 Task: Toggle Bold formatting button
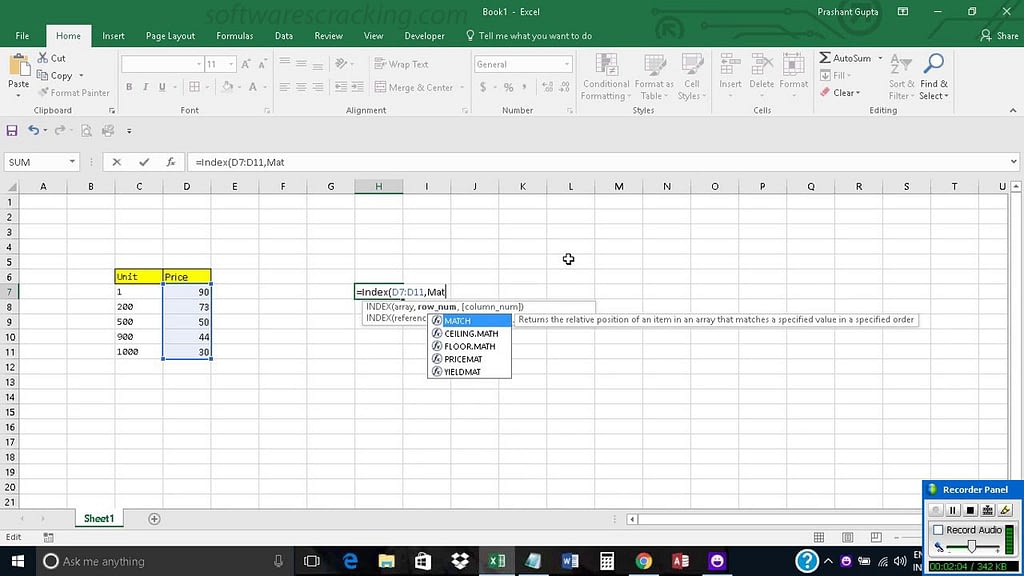coord(129,87)
